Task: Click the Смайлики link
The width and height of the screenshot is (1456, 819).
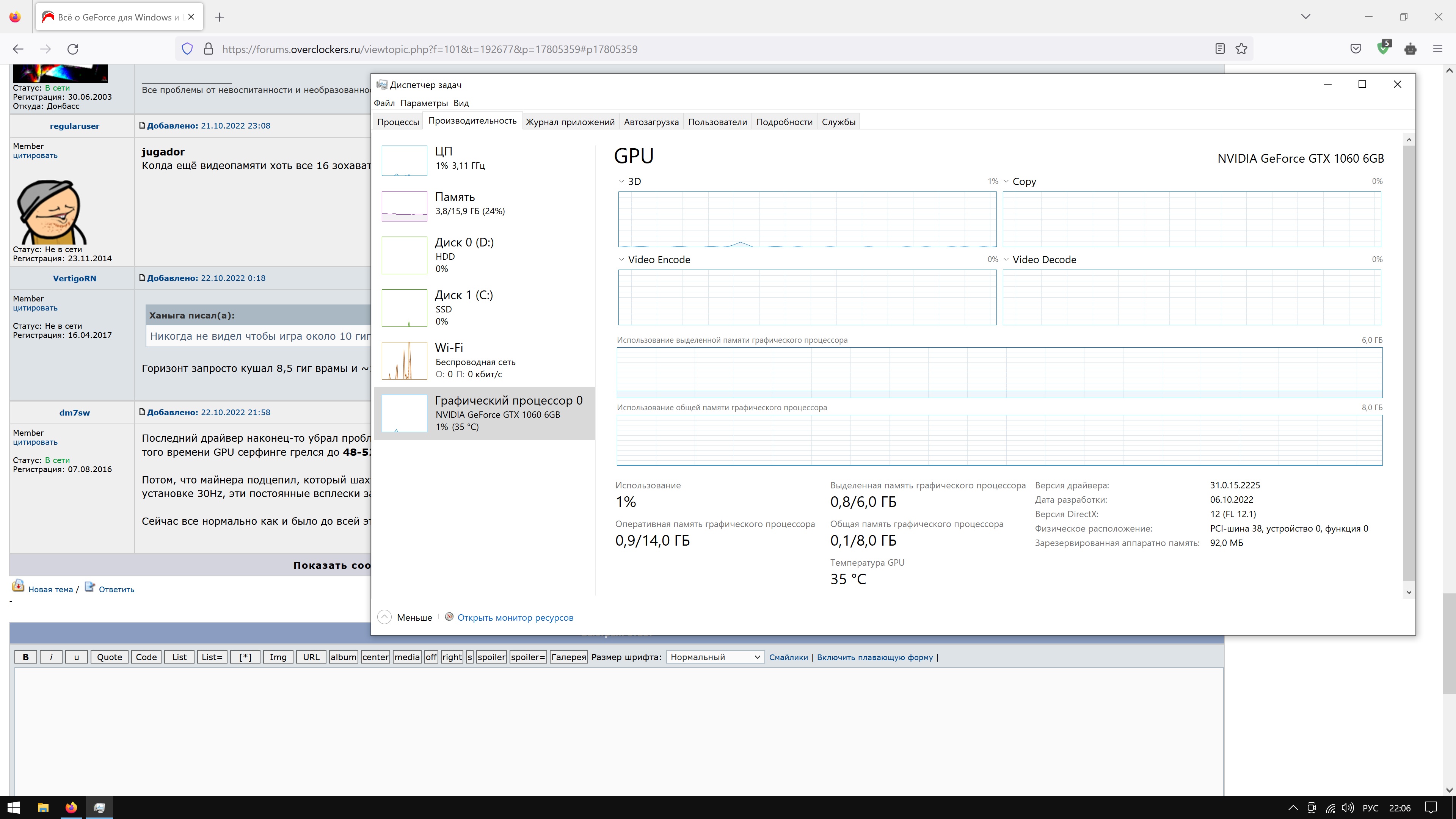Action: pos(789,657)
